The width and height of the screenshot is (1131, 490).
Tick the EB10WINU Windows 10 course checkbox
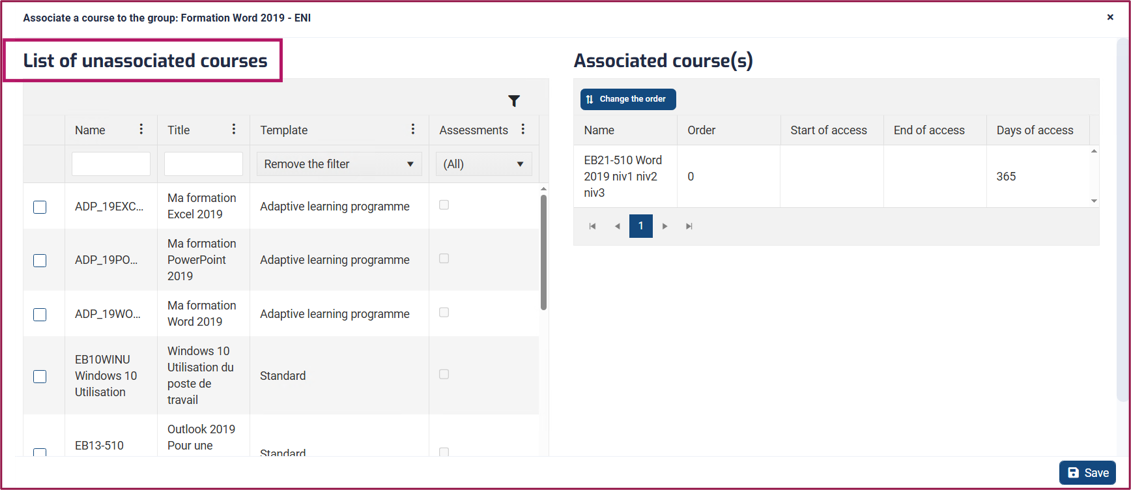(40, 376)
